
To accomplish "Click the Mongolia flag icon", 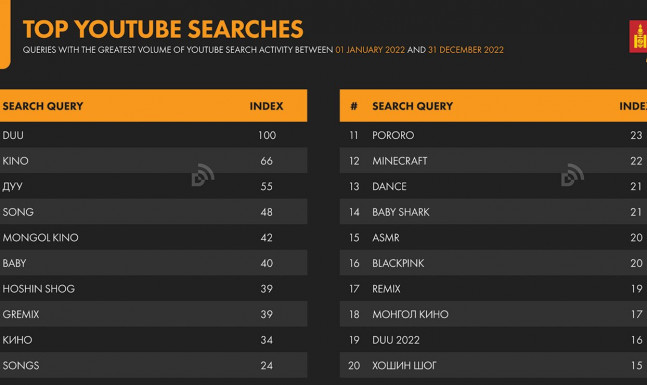I will pyautogui.click(x=638, y=36).
